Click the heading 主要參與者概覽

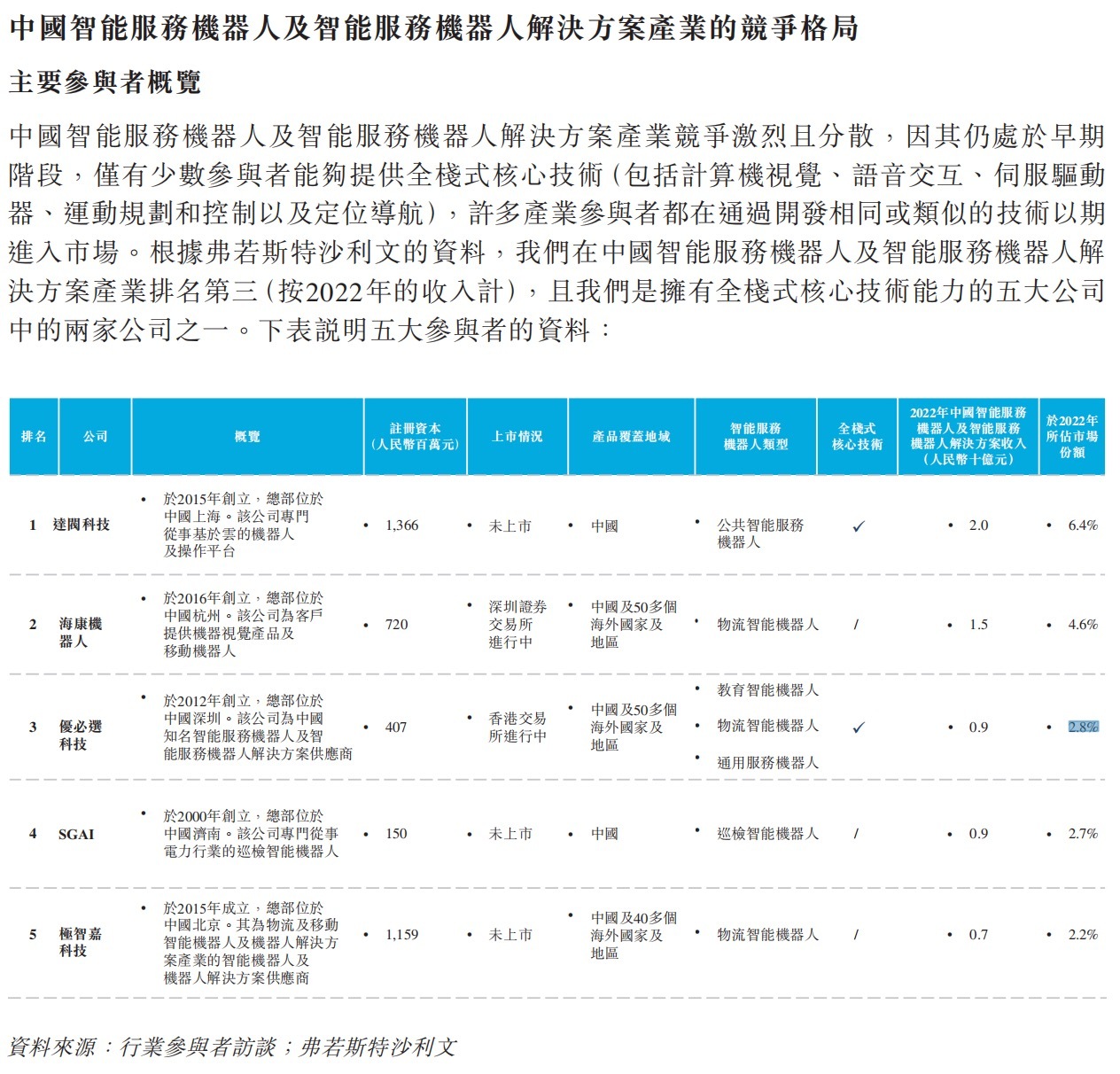[105, 82]
